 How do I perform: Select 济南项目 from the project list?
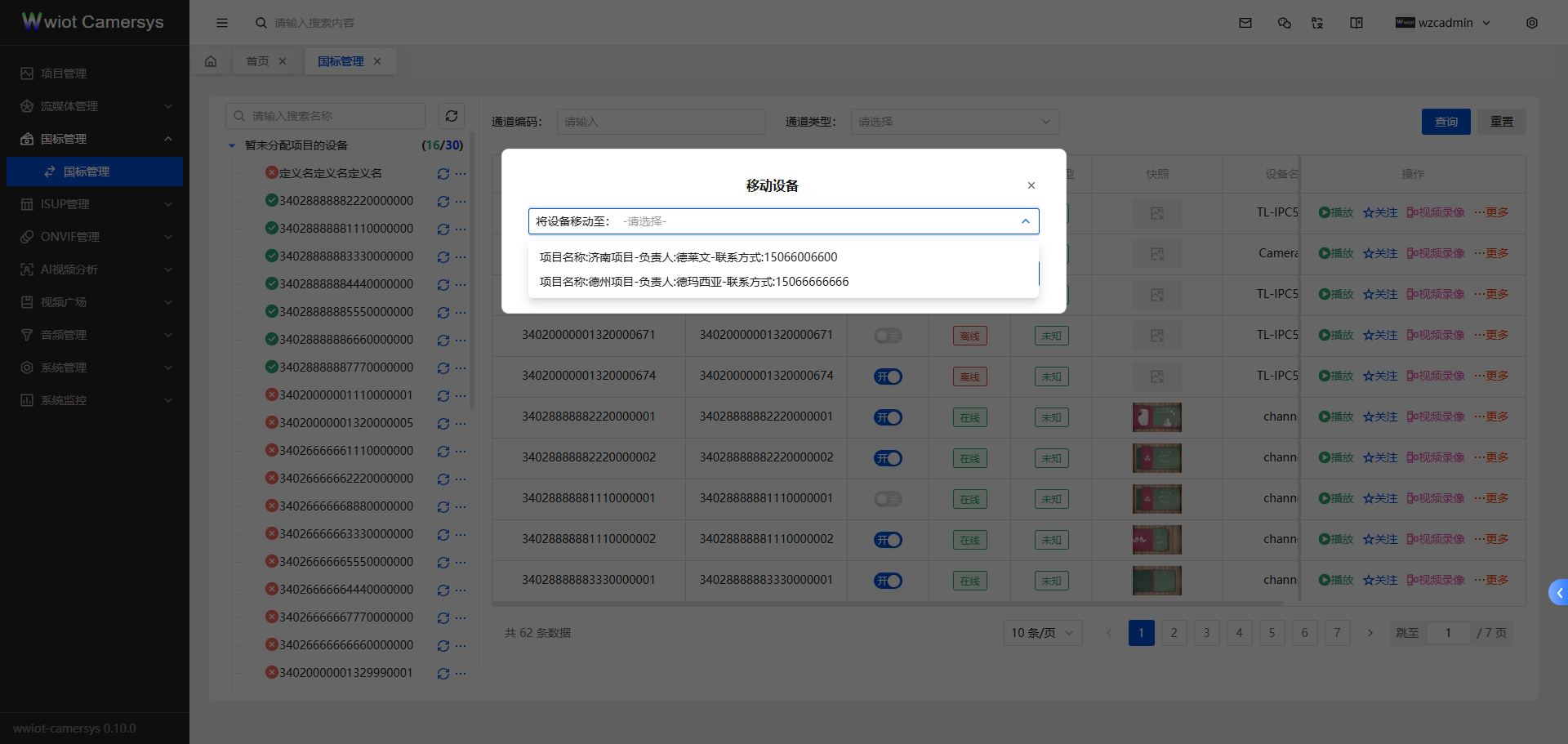[x=688, y=256]
